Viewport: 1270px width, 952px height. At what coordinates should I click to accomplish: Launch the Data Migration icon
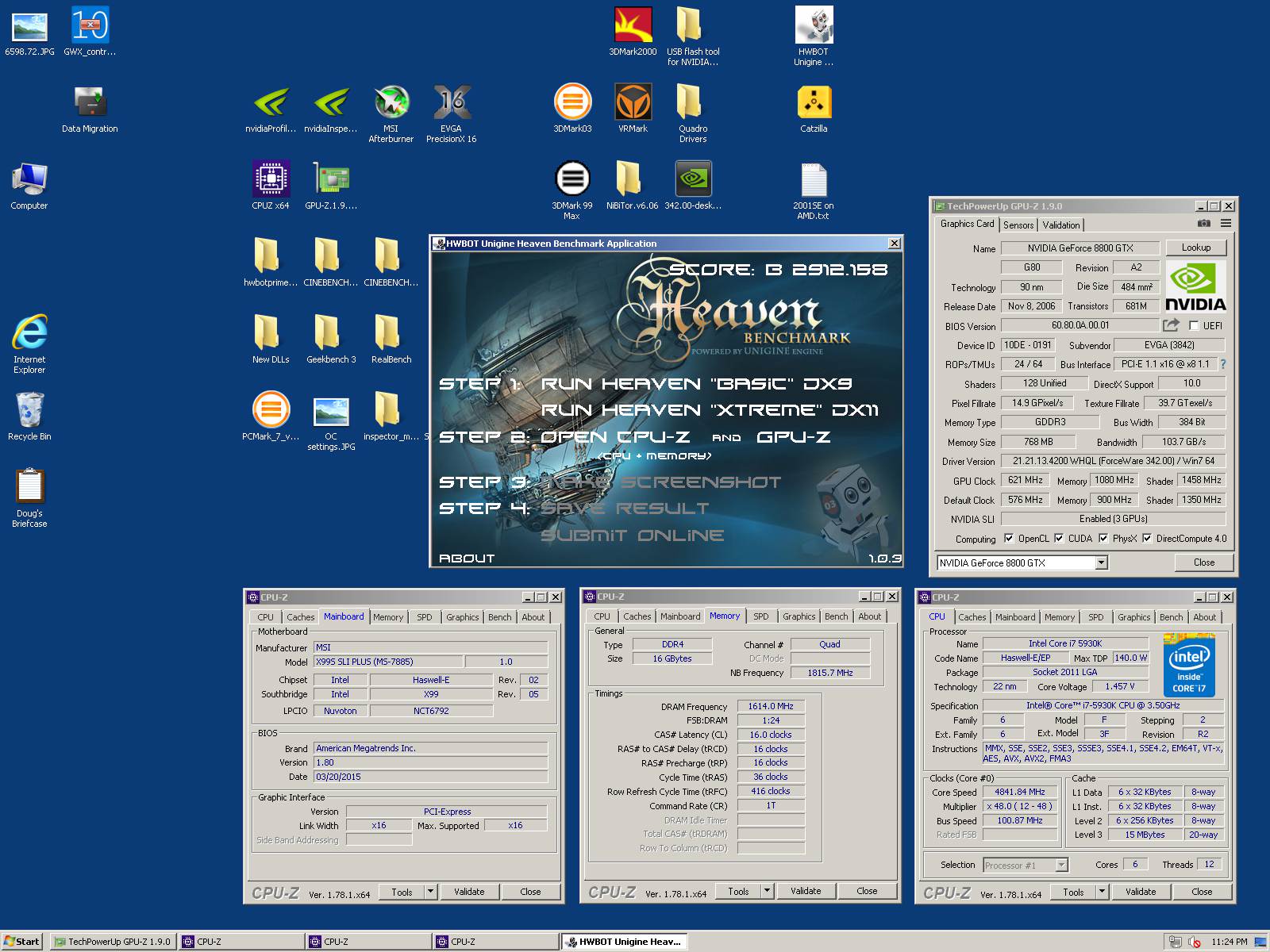[x=90, y=109]
